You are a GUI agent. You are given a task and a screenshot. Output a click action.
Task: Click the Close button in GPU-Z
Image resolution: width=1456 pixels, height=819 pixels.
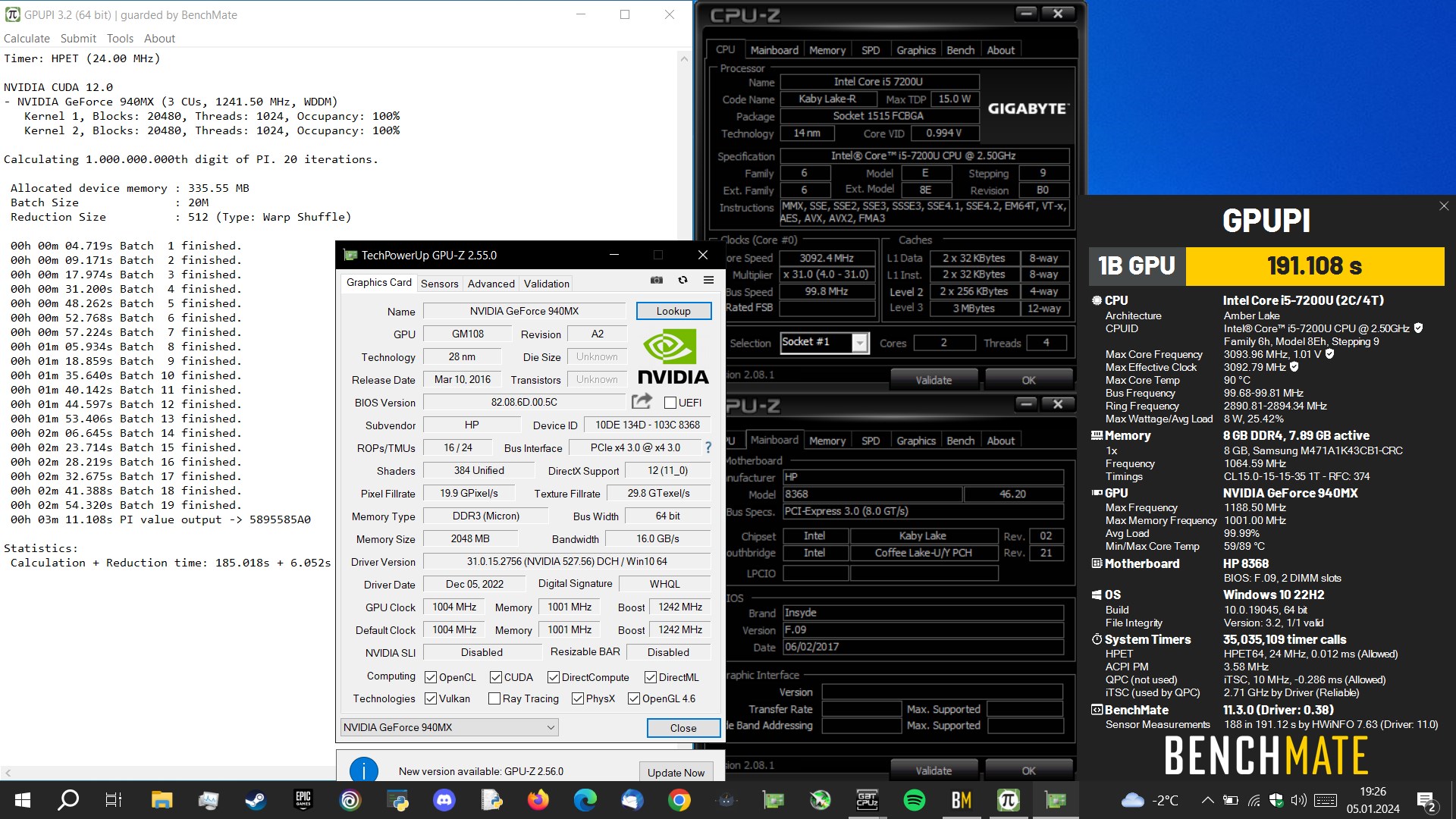[683, 728]
